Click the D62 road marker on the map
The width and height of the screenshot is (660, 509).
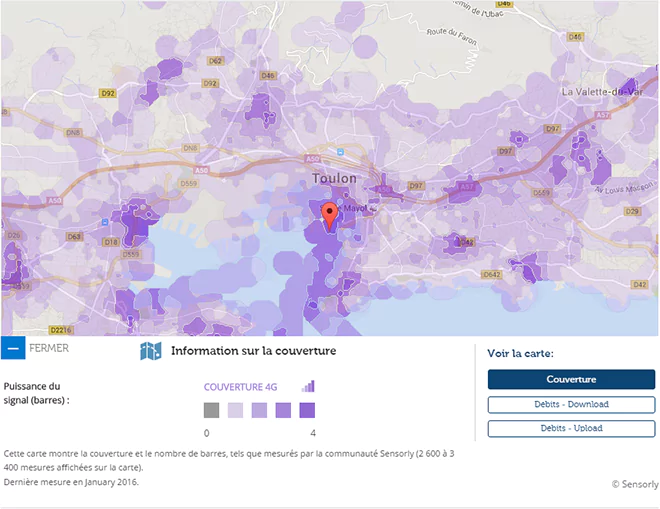coord(214,60)
